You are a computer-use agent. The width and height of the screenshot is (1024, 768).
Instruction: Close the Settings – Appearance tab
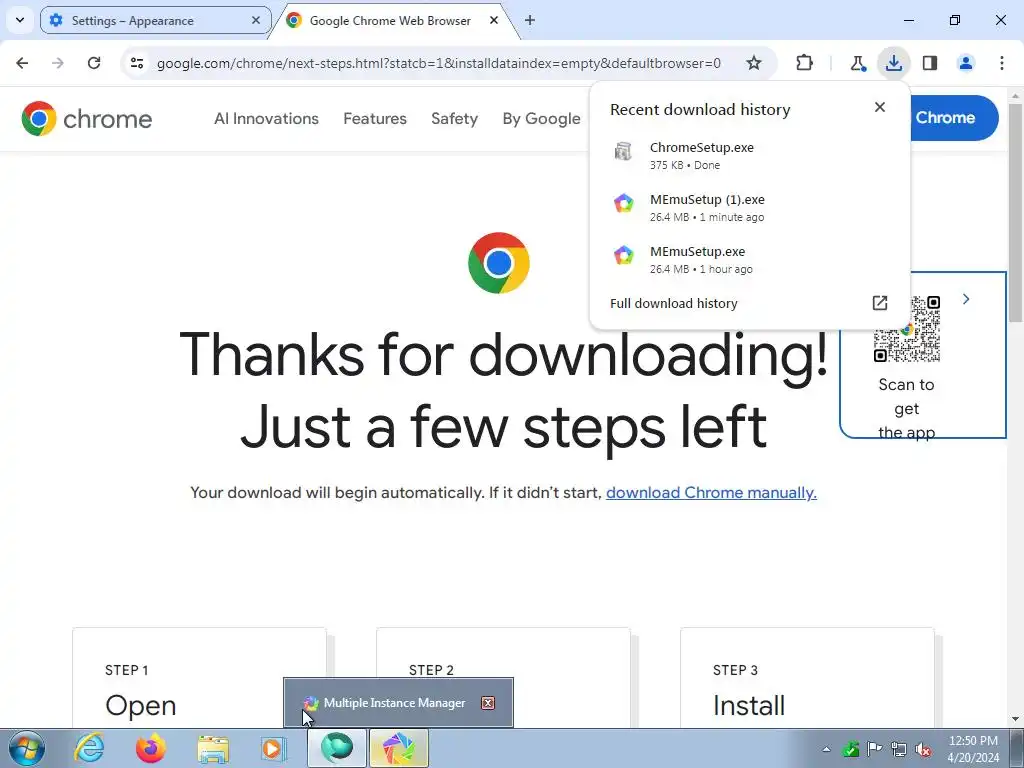(x=256, y=20)
